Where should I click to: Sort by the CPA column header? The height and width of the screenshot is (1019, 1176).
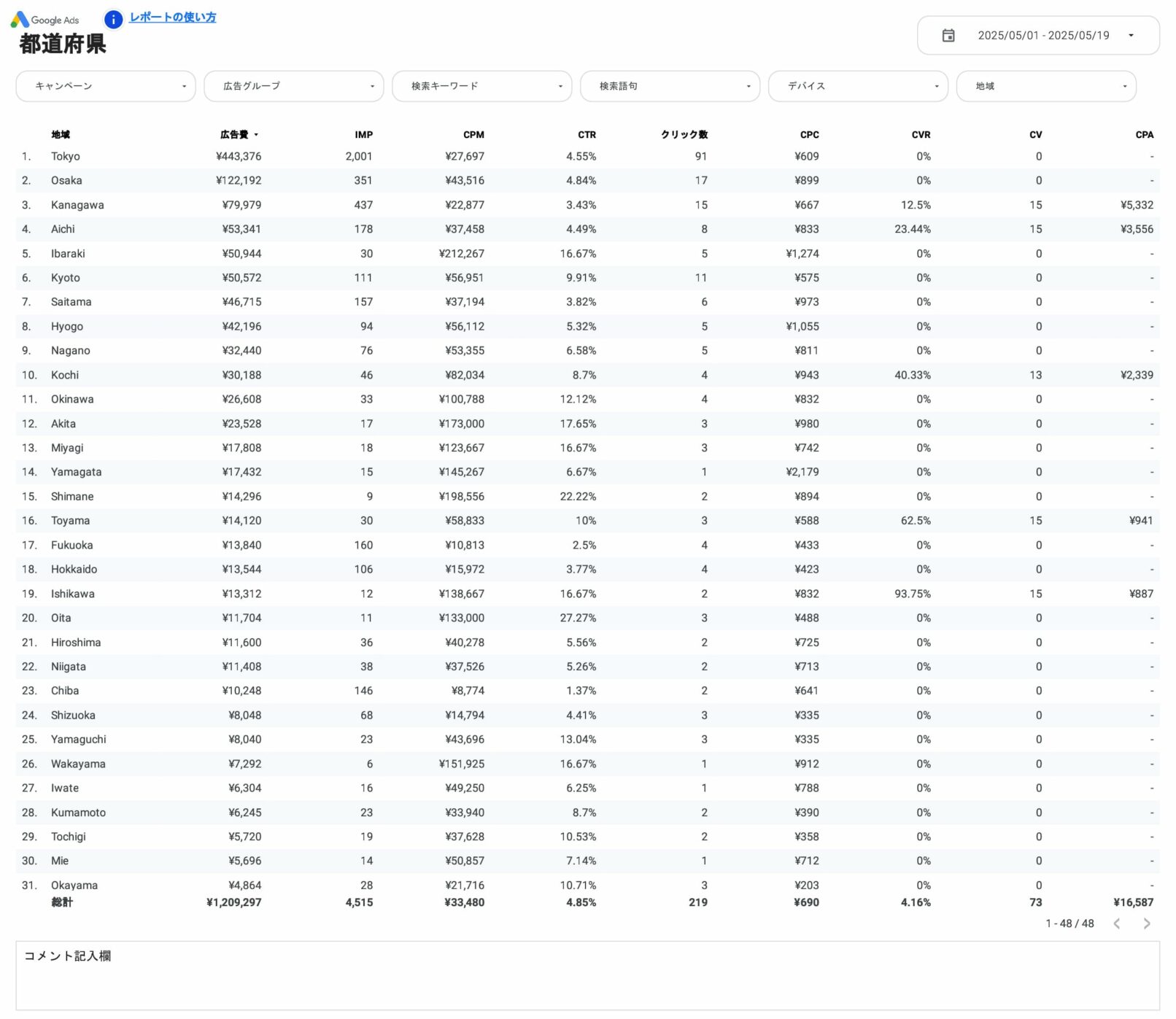click(x=1144, y=135)
